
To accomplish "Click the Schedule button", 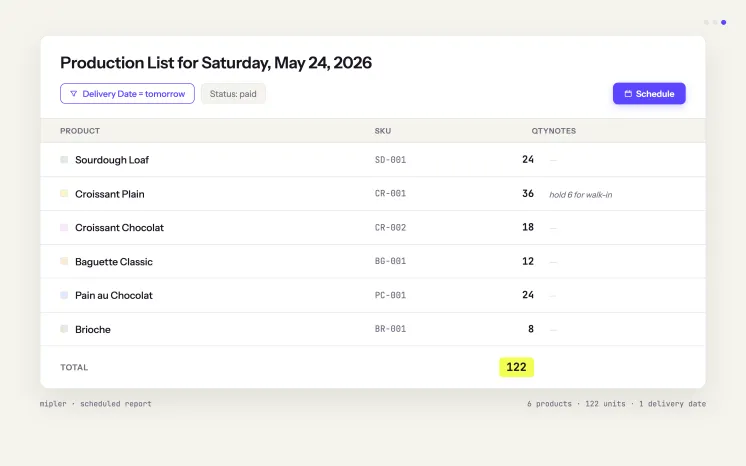I will point(649,94).
